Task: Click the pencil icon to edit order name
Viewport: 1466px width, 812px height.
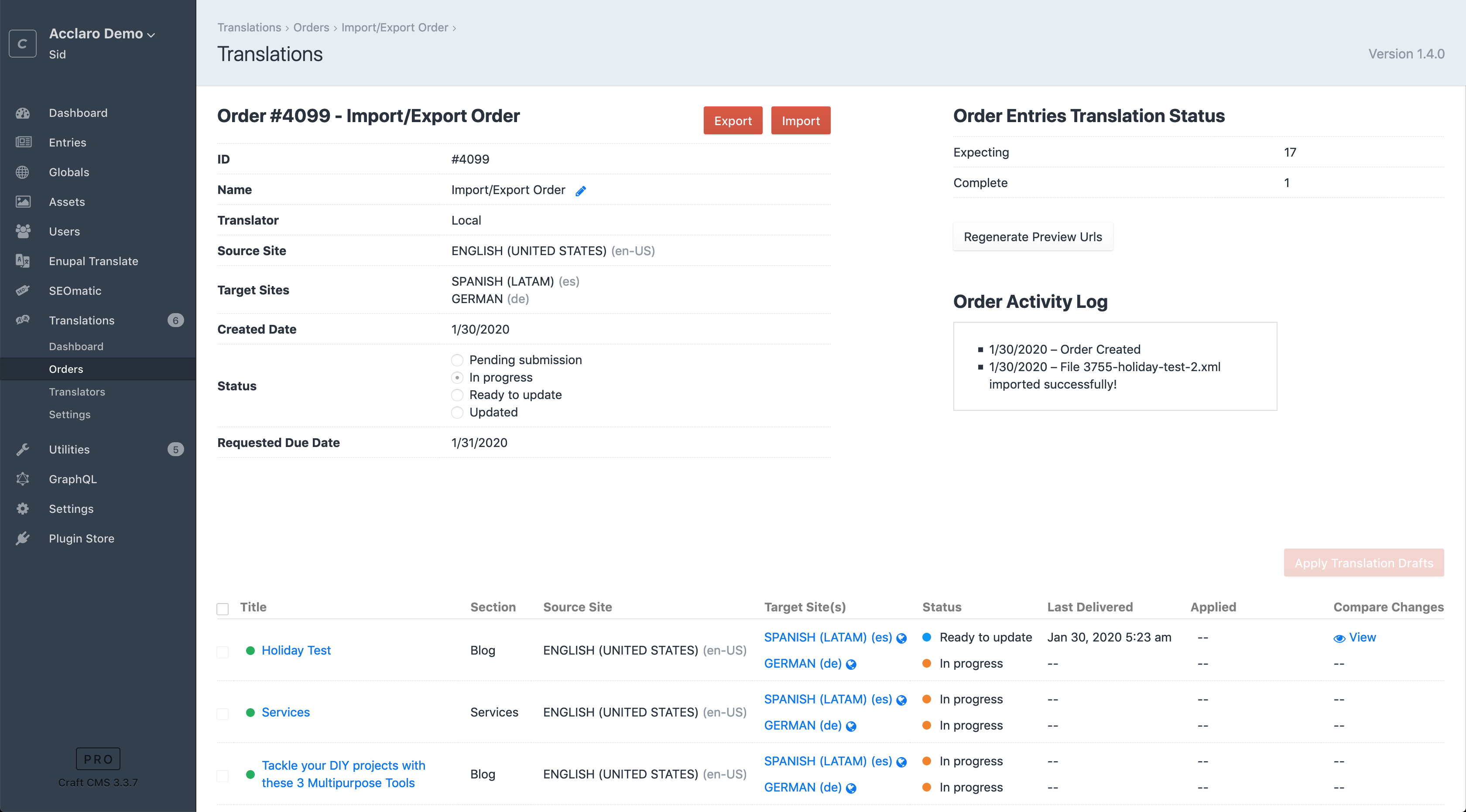Action: pos(580,191)
